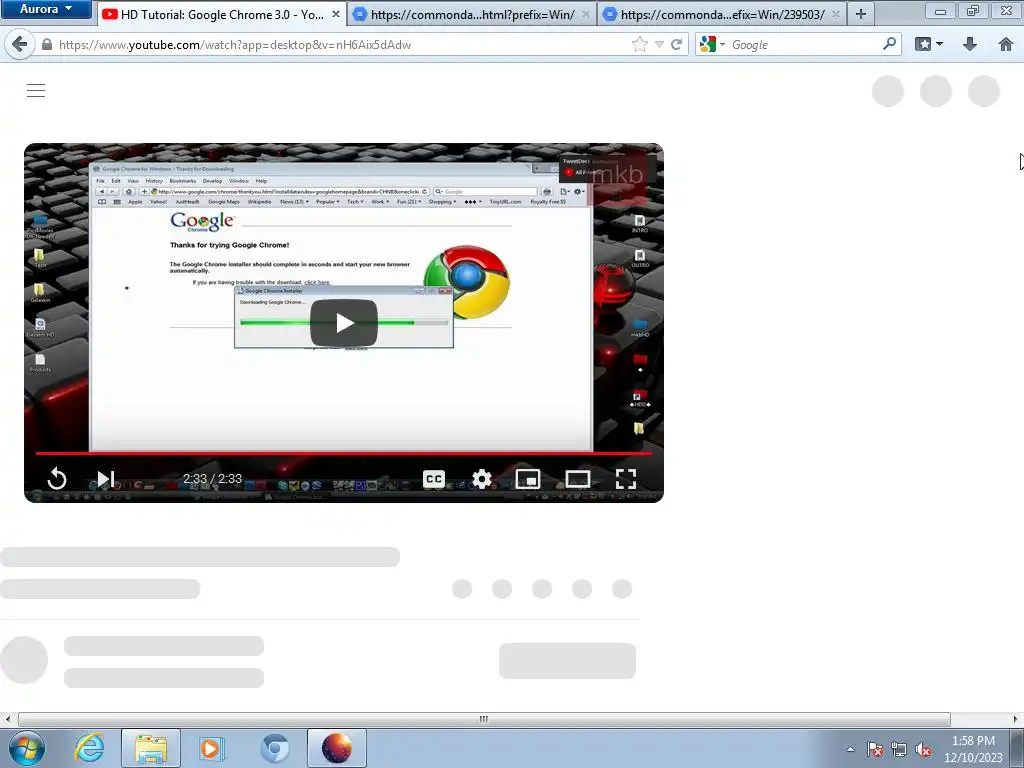Open the YouTube hamburger guide menu

[36, 90]
